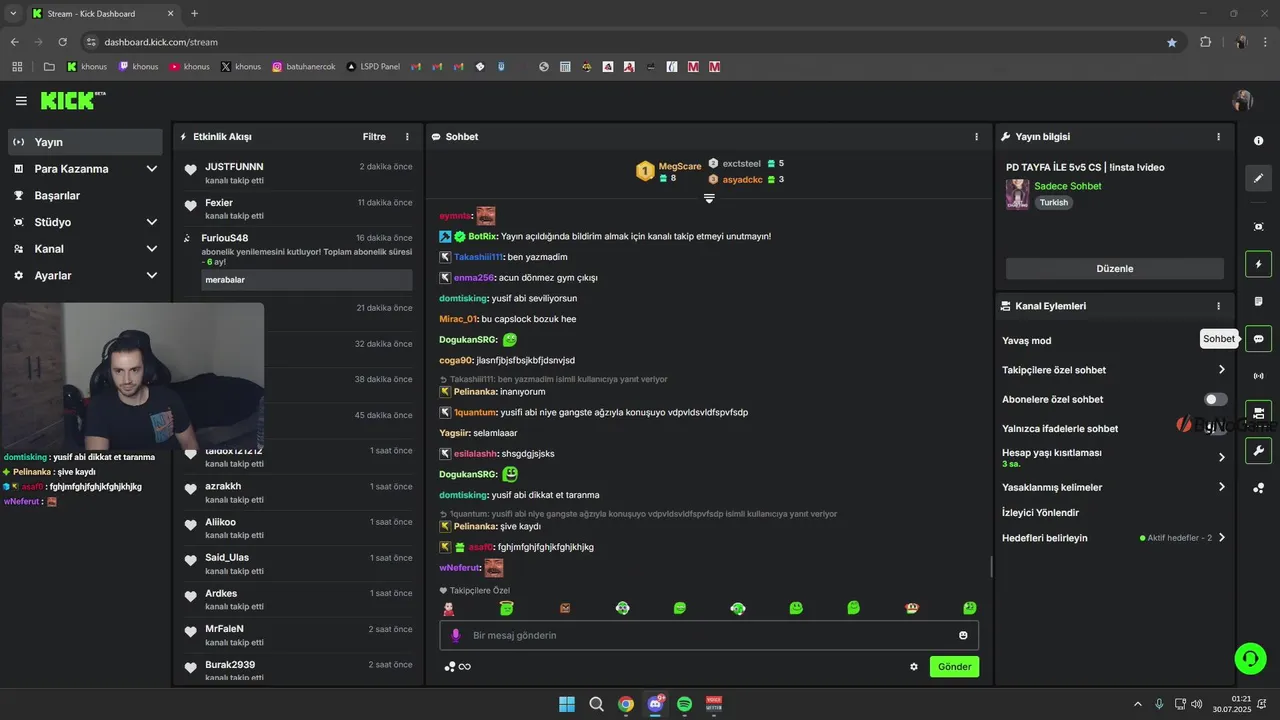Click the FuriouS48 subscription activity row
1280x720 pixels.
click(x=298, y=260)
